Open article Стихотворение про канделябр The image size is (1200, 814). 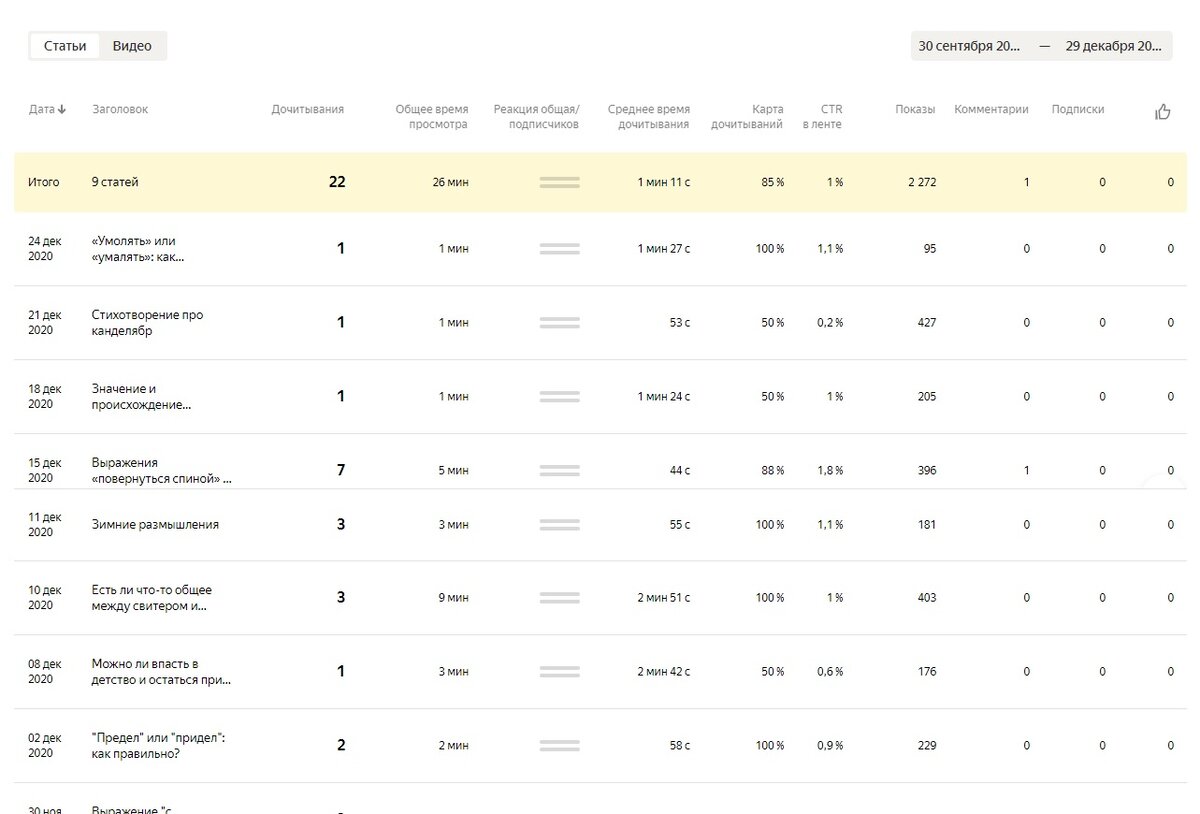tap(147, 323)
